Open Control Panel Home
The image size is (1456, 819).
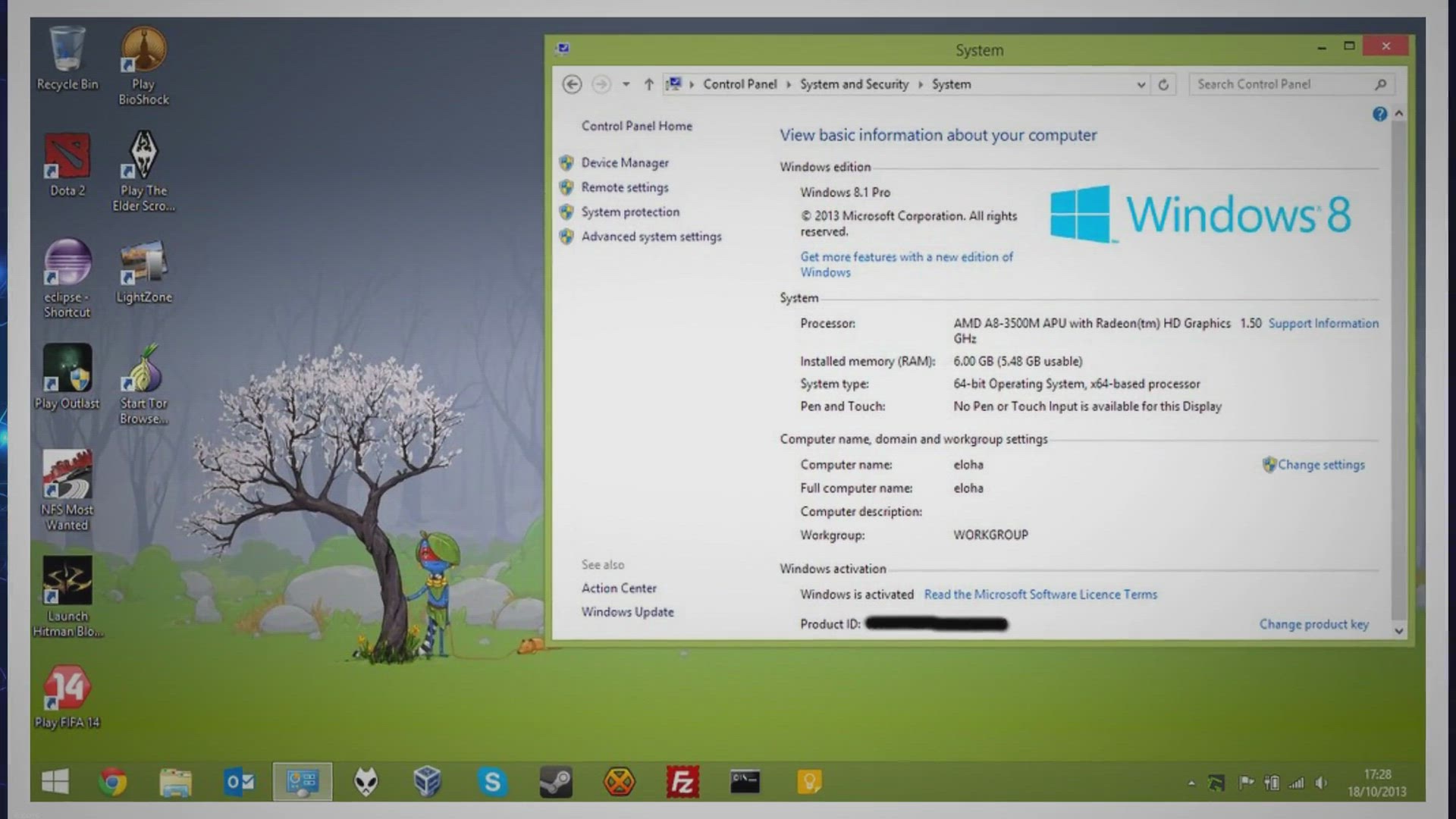point(636,126)
